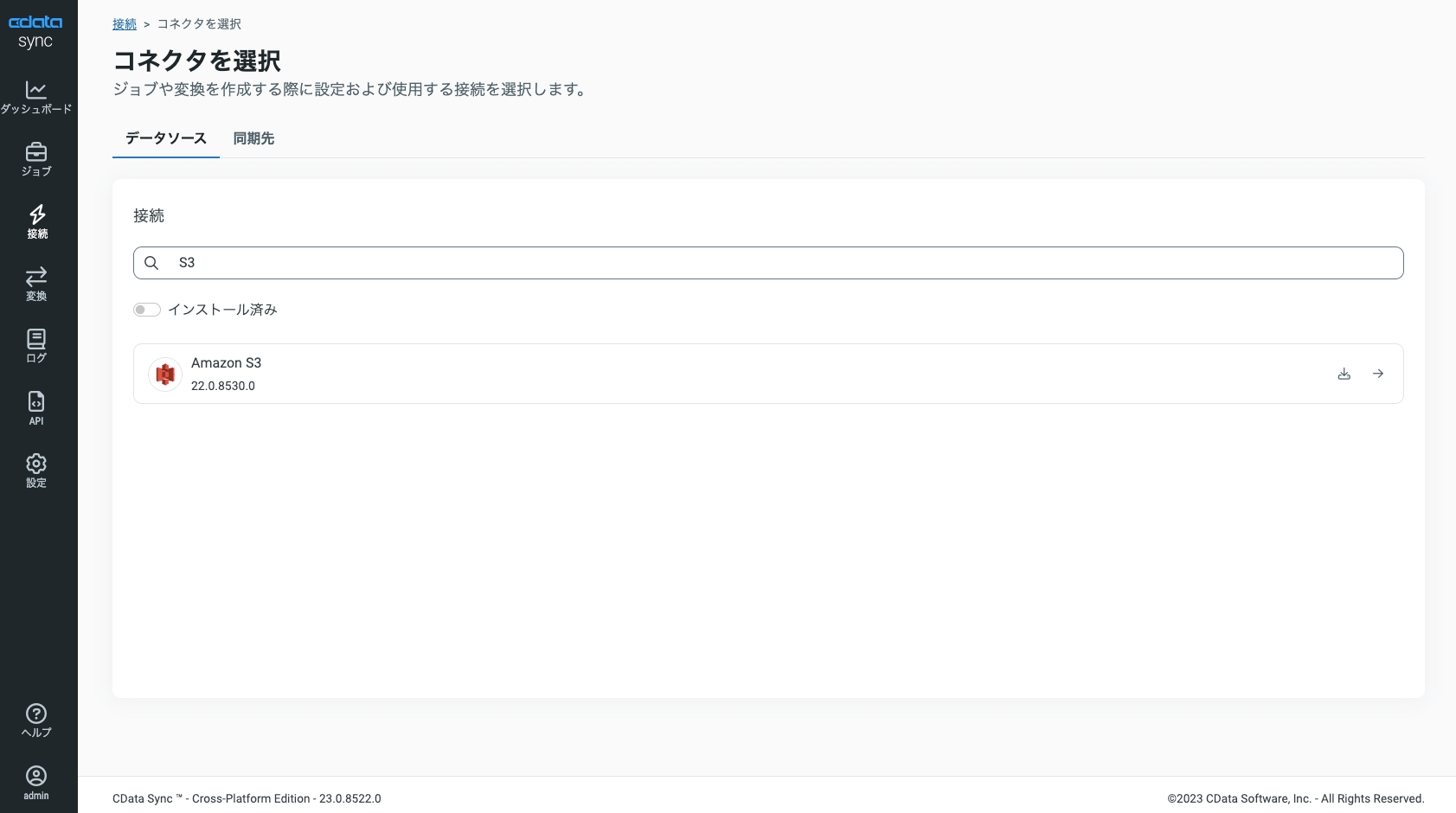Switch to the データソース tab
This screenshot has height=813, width=1456.
(x=166, y=138)
